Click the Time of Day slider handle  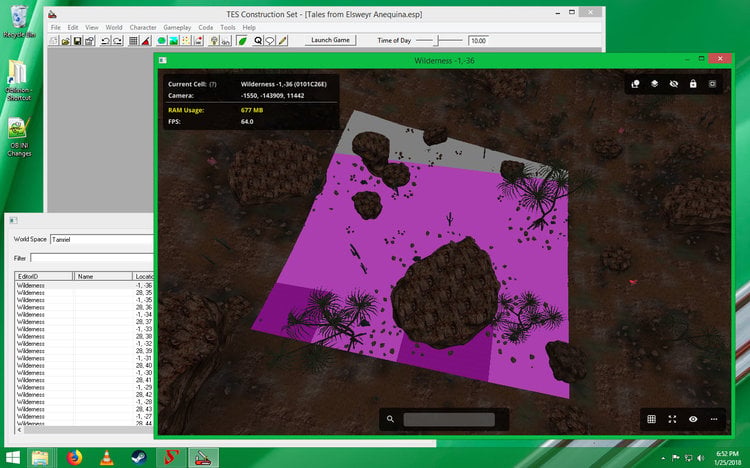click(436, 41)
